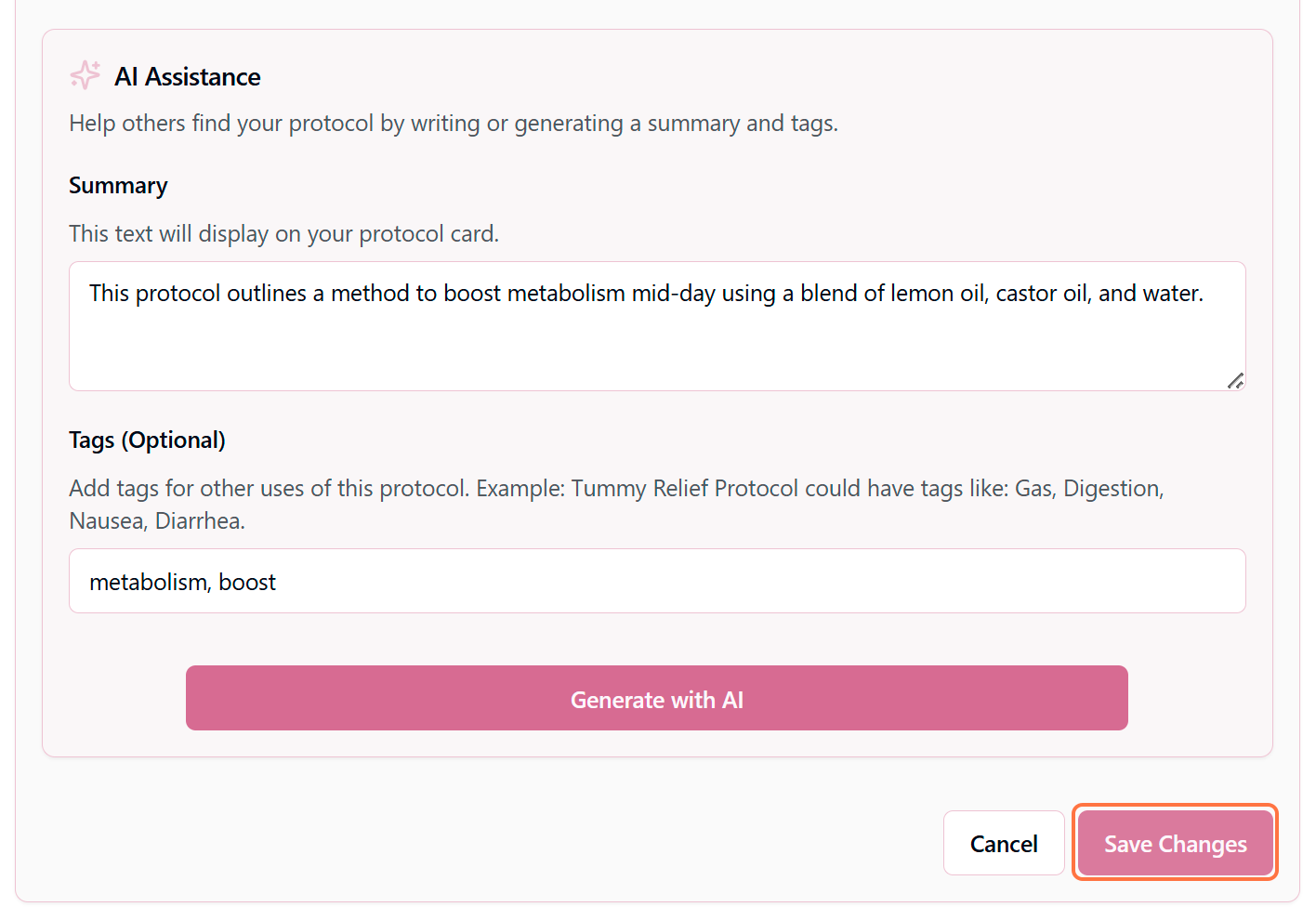This screenshot has height=920, width=1316.
Task: Click "Tummy Relief Protocol" in the tags example
Action: (684, 489)
